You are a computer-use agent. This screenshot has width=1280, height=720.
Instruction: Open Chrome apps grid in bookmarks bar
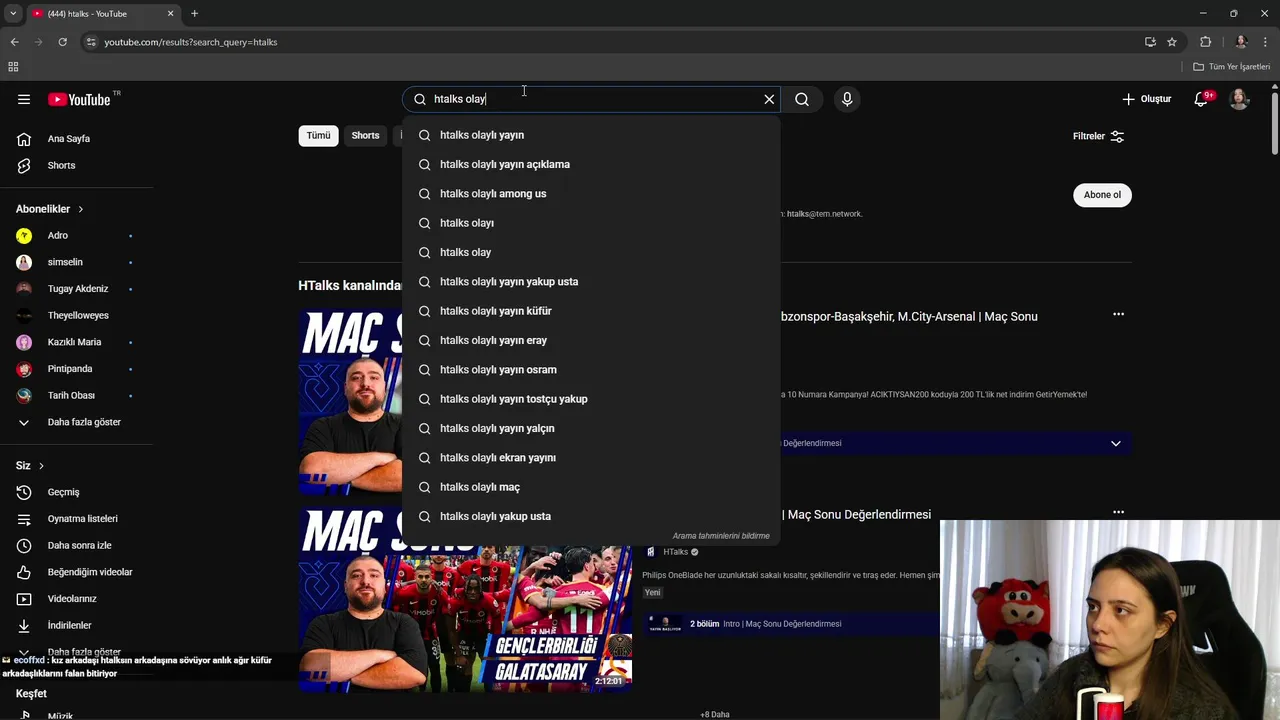(13, 67)
